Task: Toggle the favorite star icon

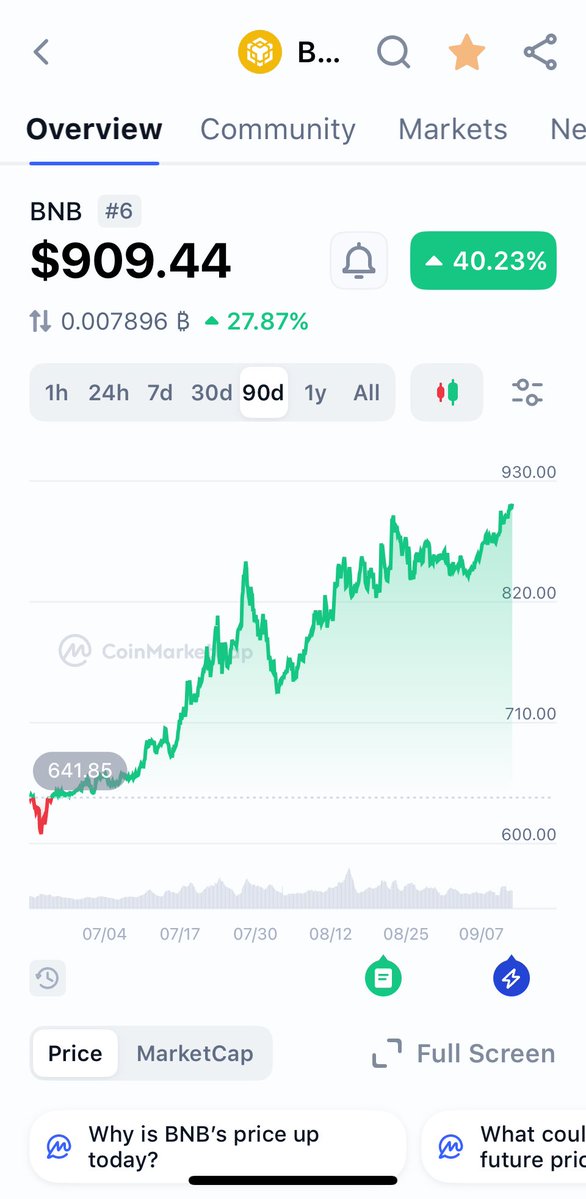Action: tap(467, 52)
